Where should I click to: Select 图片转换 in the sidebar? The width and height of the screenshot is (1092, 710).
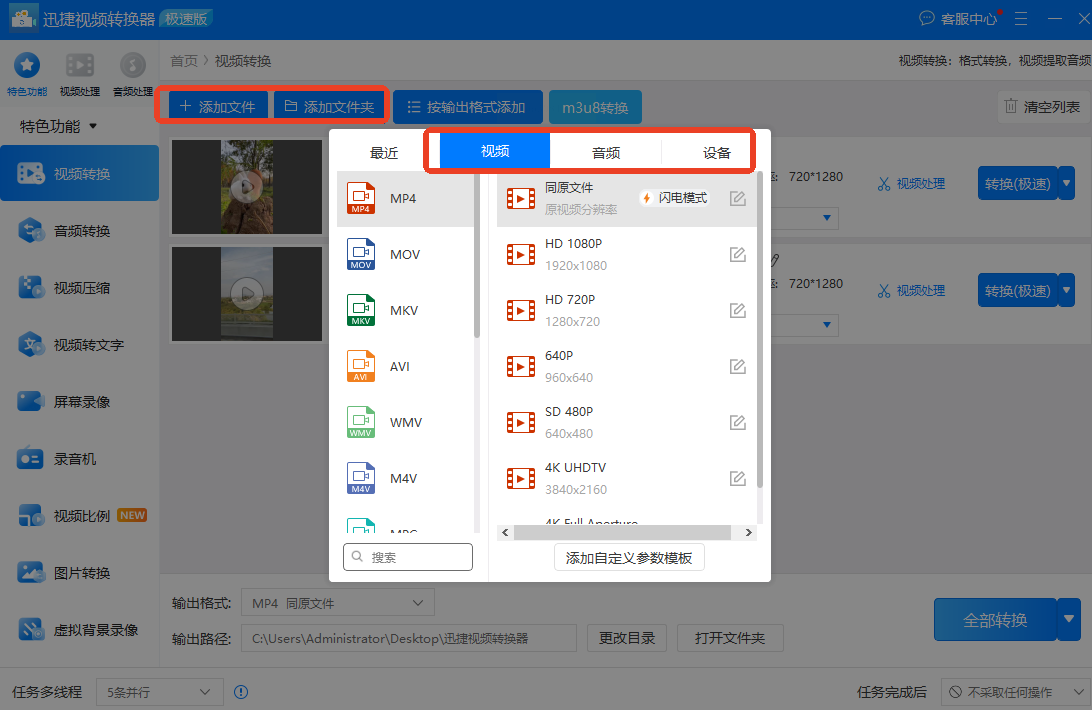(79, 573)
